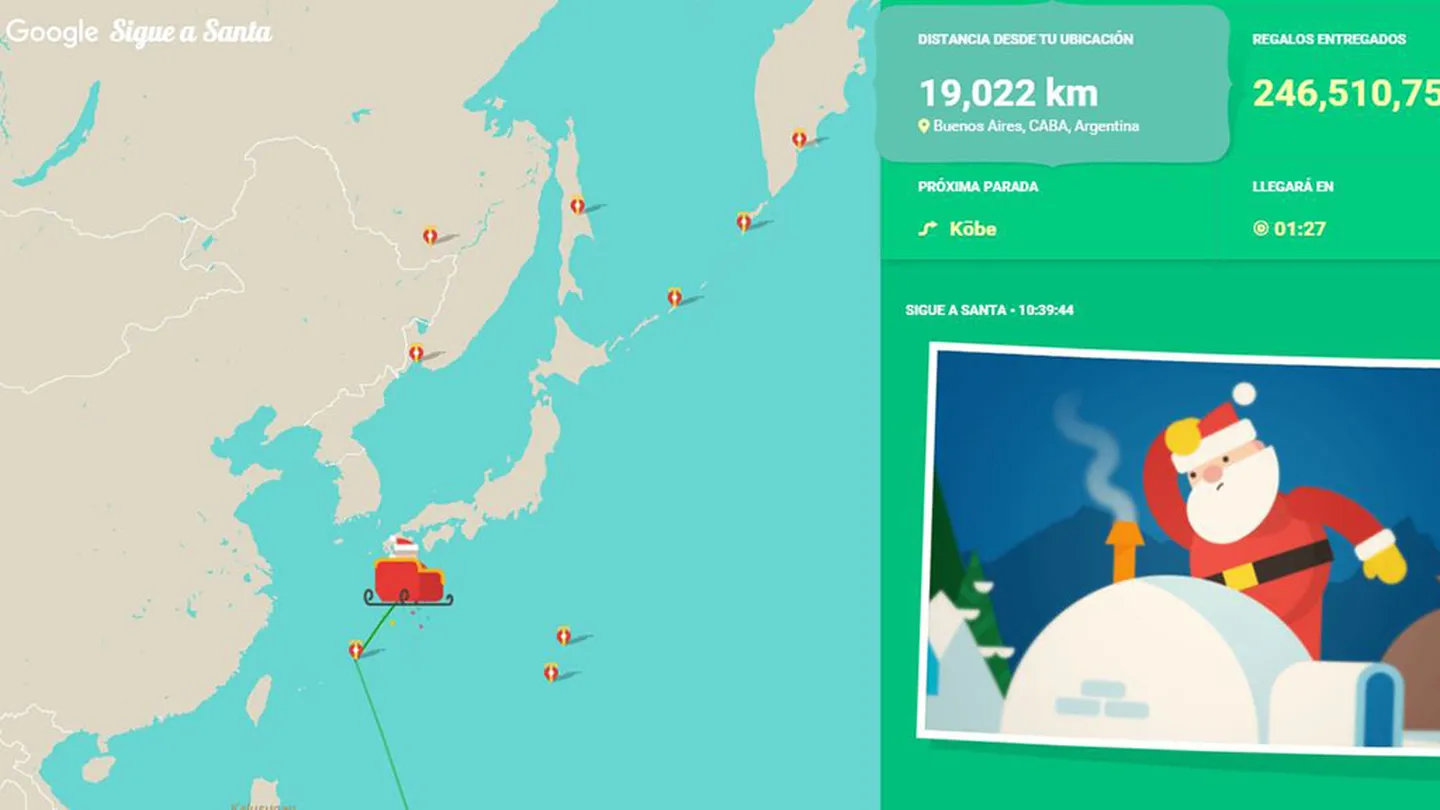
Task: Select upper gift marker in Pacific Ocean
Action: click(564, 635)
